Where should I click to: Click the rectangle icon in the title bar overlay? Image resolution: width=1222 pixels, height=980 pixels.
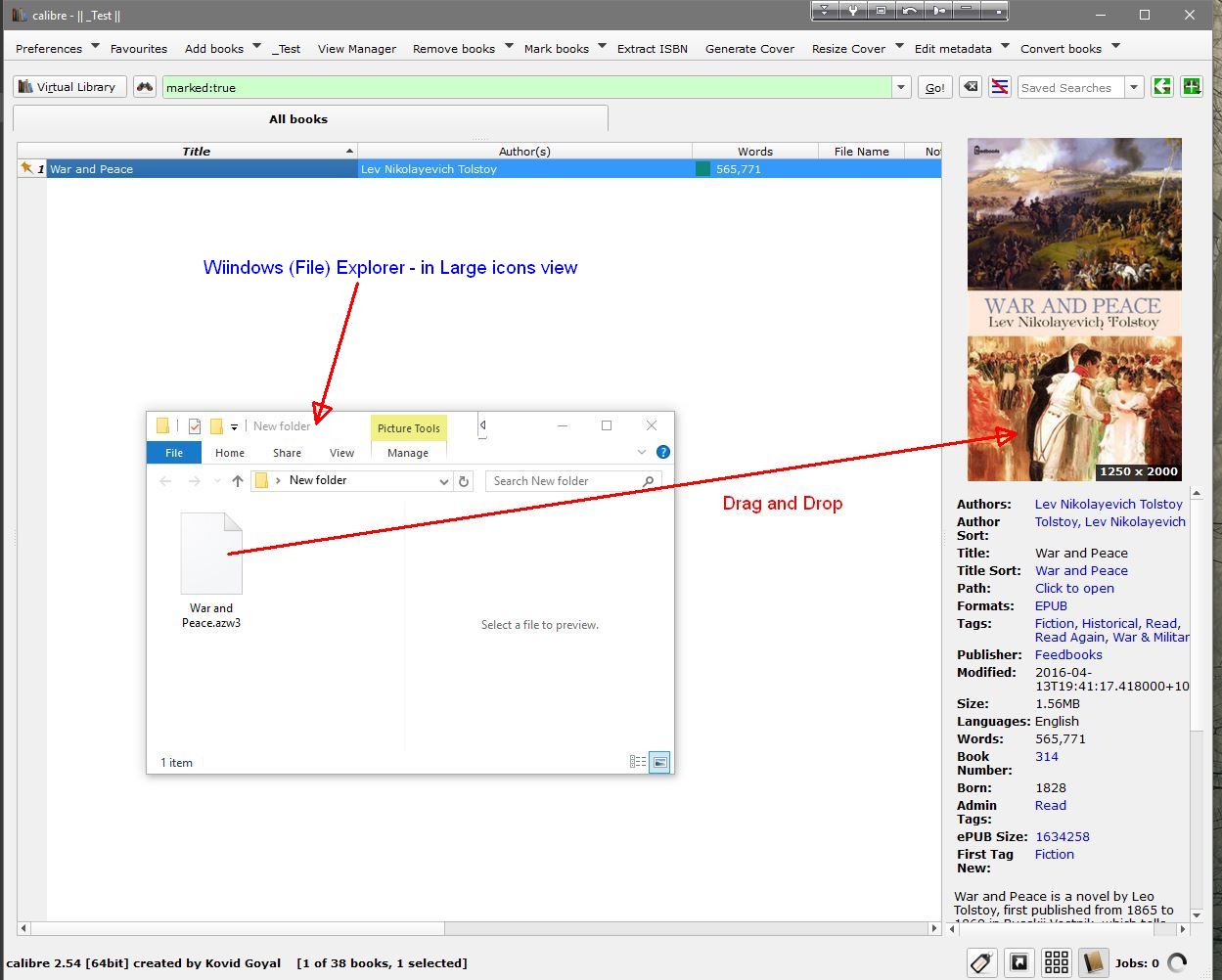tap(882, 11)
